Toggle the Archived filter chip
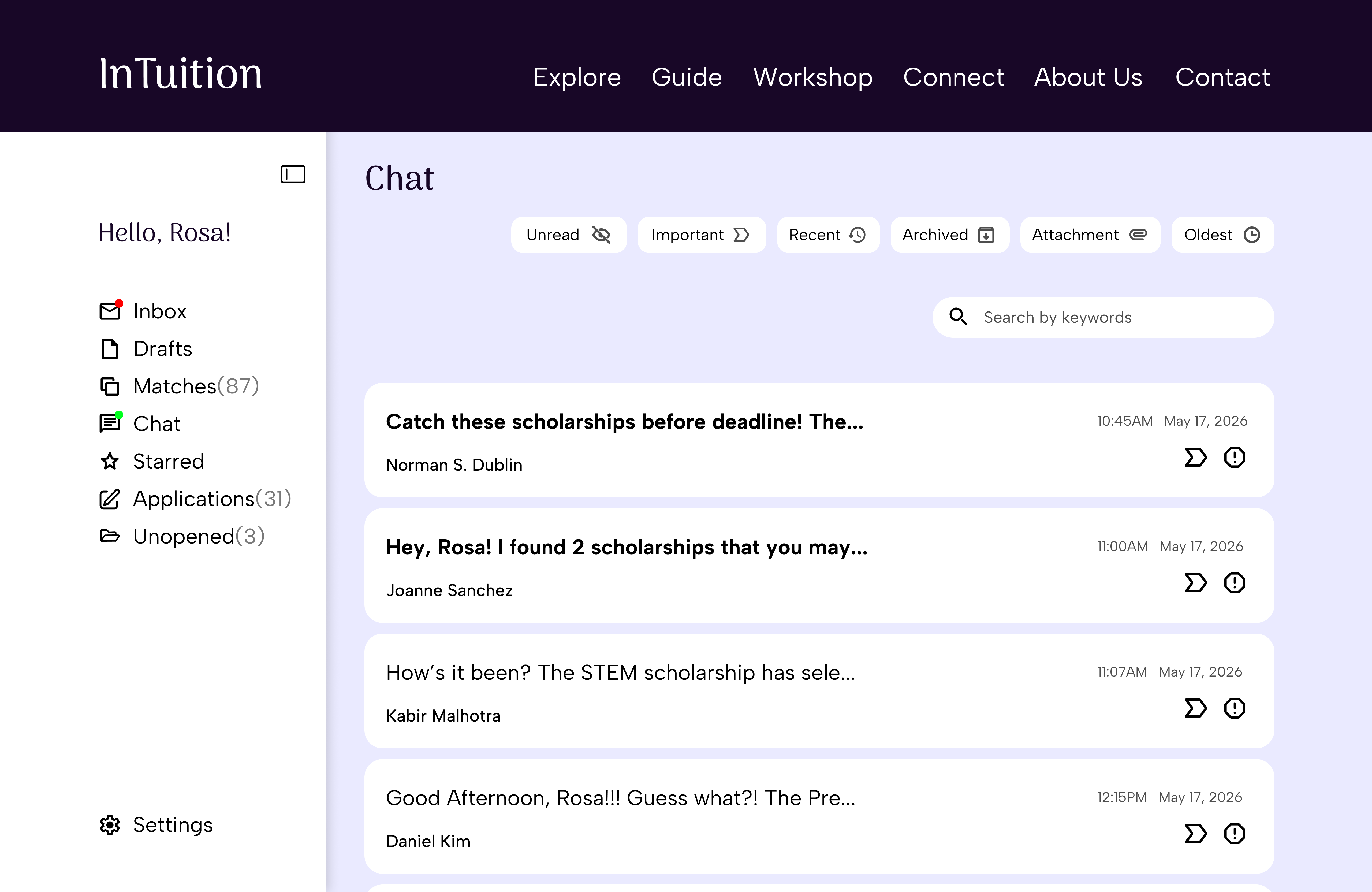This screenshot has width=1372, height=892. pos(949,235)
